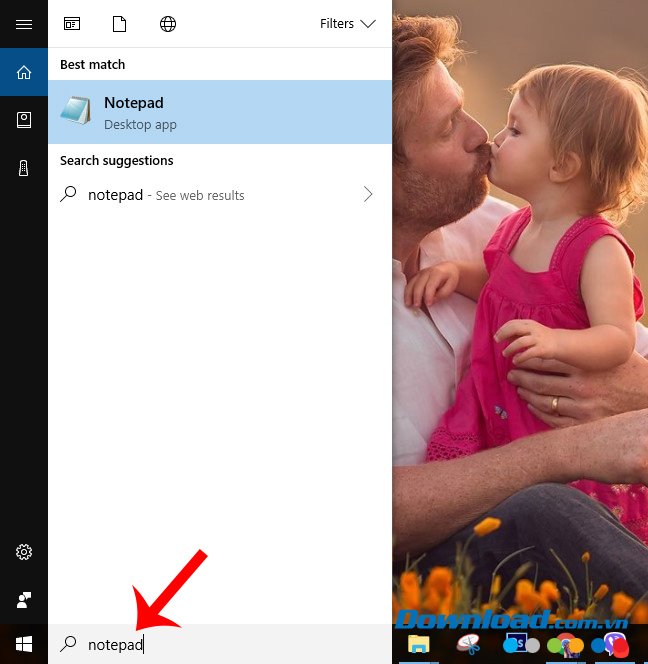Launch the Snipping Tool from the taskbar
Viewport: 648px width, 664px height.
click(x=468, y=645)
